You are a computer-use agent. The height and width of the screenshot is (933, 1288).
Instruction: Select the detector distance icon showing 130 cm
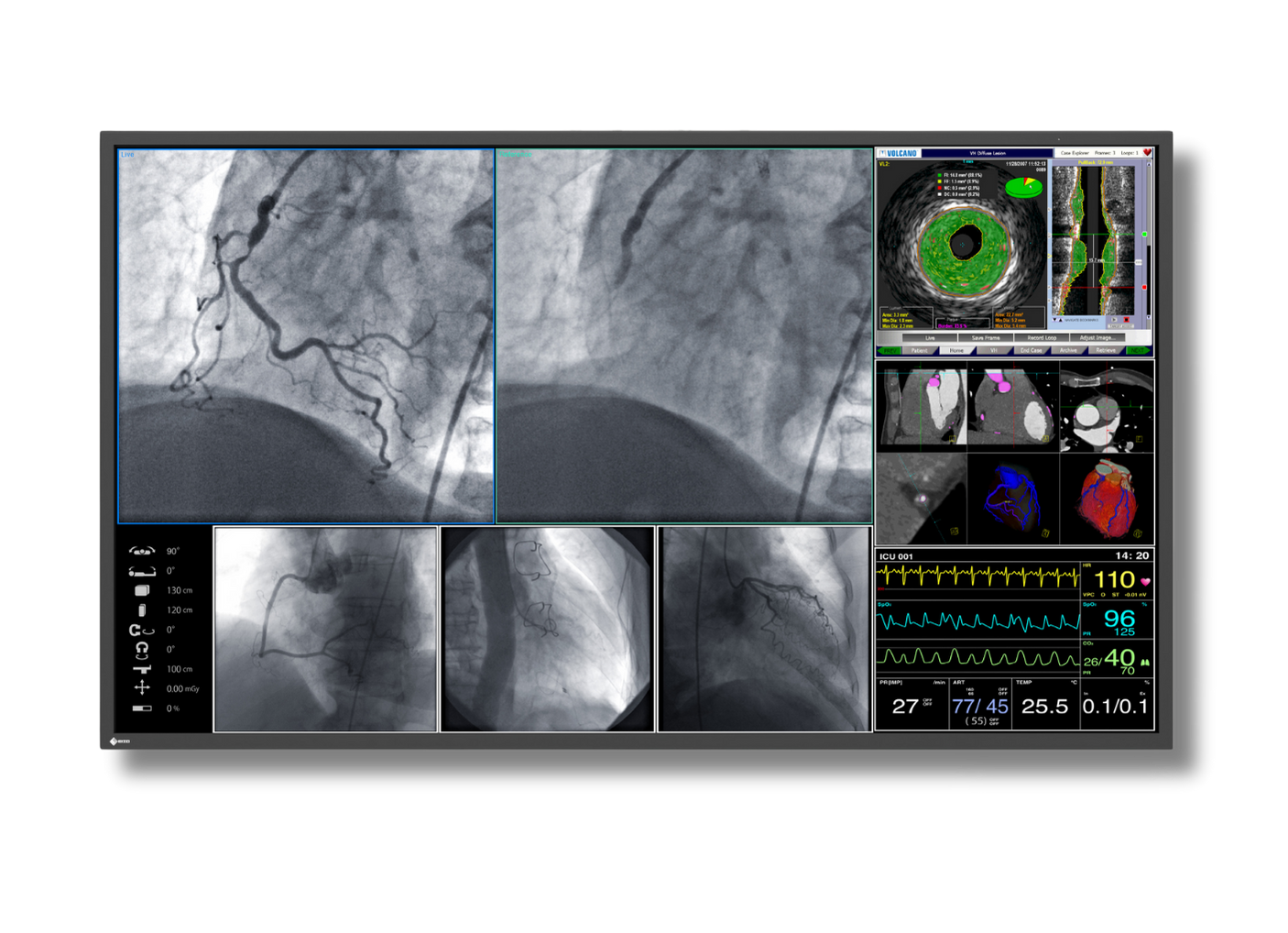142,590
